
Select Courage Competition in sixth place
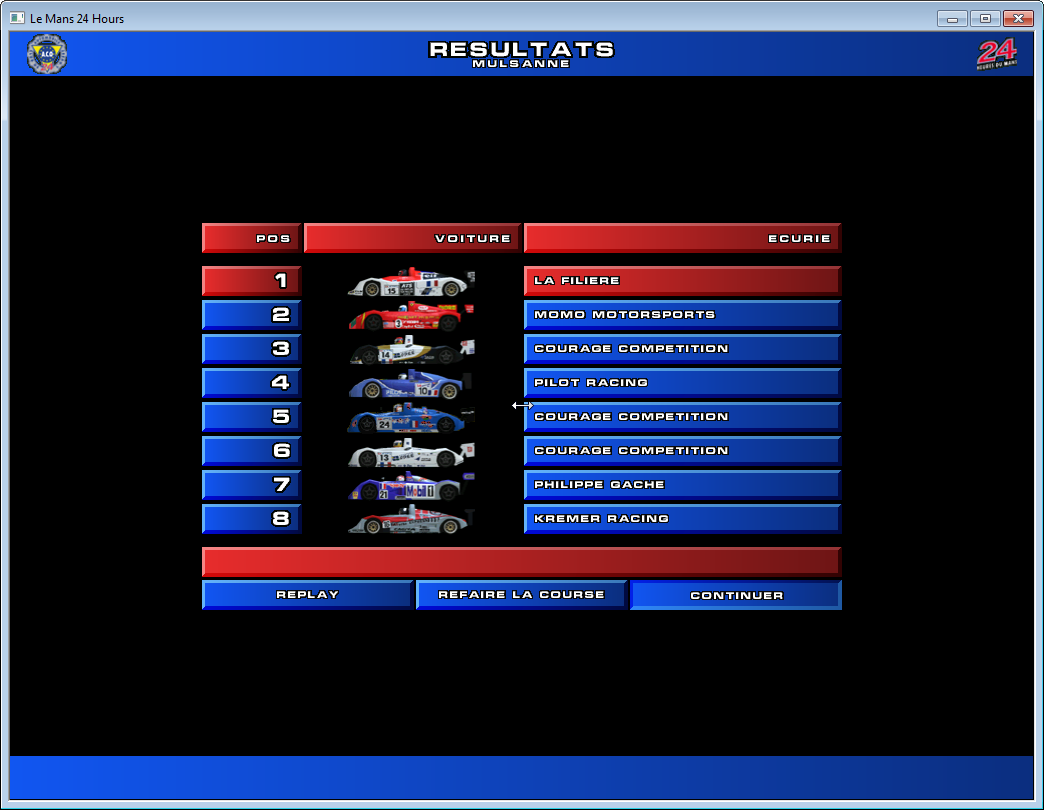[682, 451]
